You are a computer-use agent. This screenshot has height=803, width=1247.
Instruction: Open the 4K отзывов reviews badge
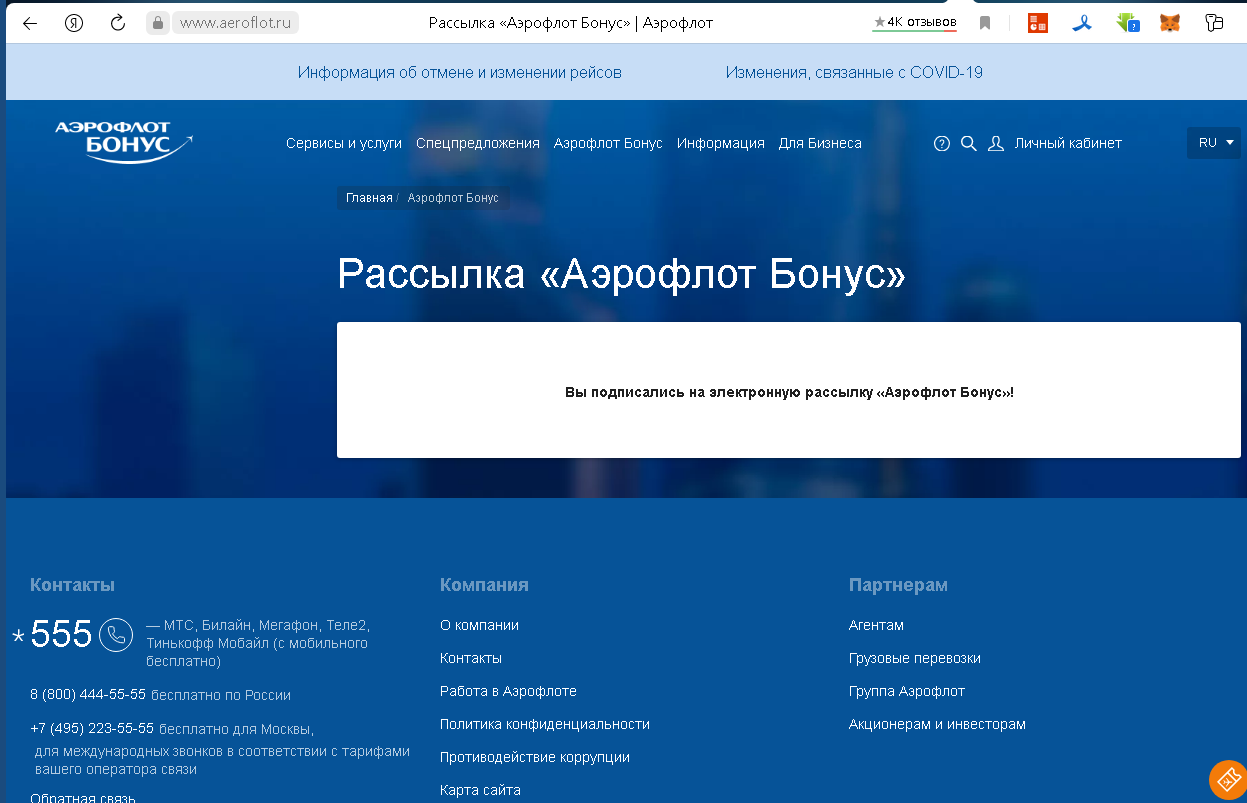pyautogui.click(x=915, y=22)
